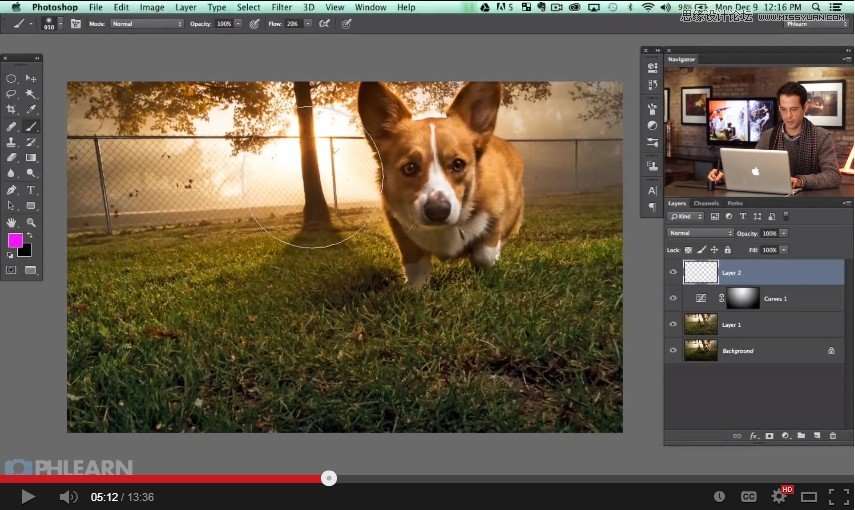This screenshot has width=855, height=510.
Task: Select the Crop tool in toolbox
Action: (11, 109)
